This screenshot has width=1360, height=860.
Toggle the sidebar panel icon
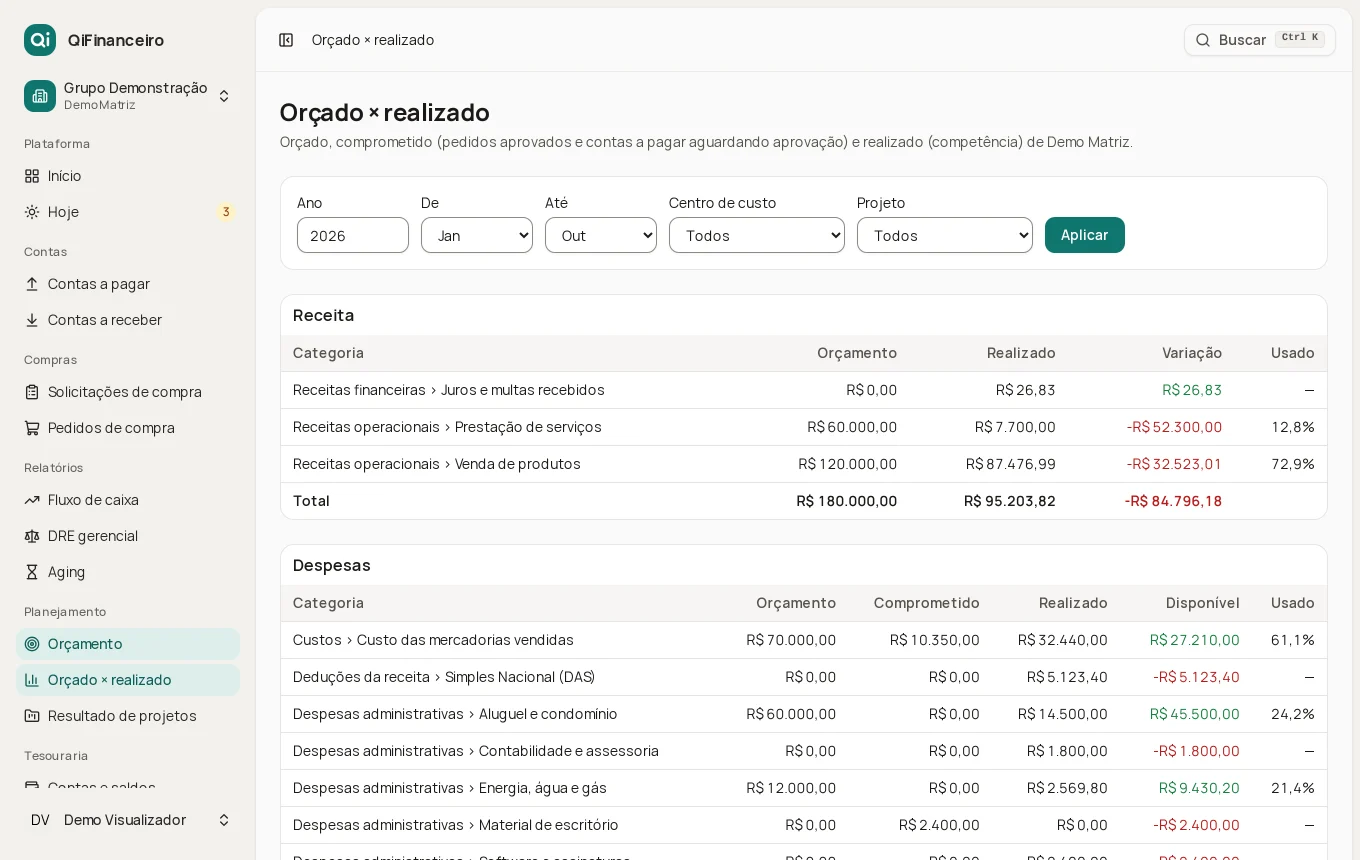(x=286, y=40)
